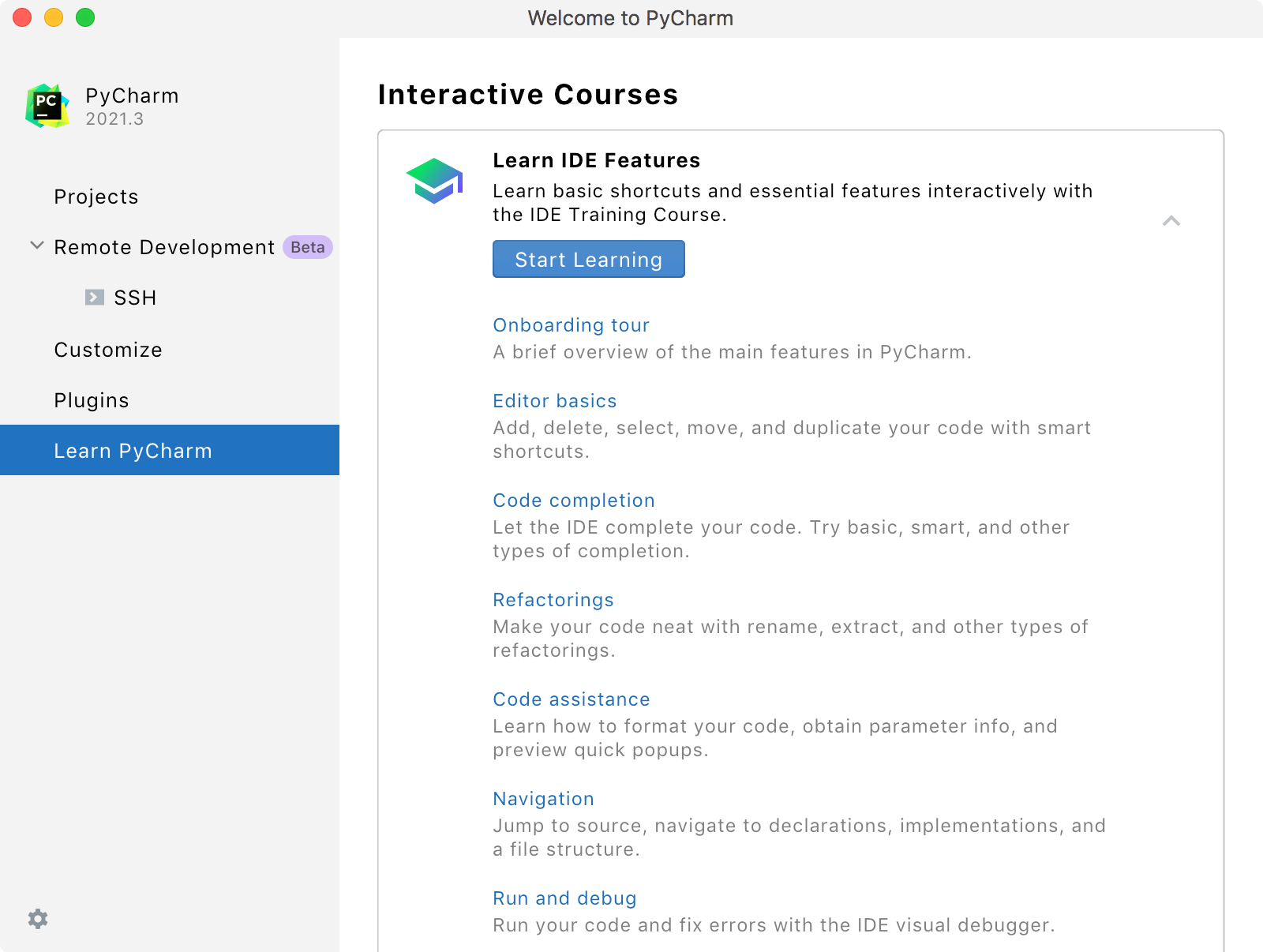Collapse the Remote Development section chevron
The width and height of the screenshot is (1263, 952).
(x=37, y=246)
